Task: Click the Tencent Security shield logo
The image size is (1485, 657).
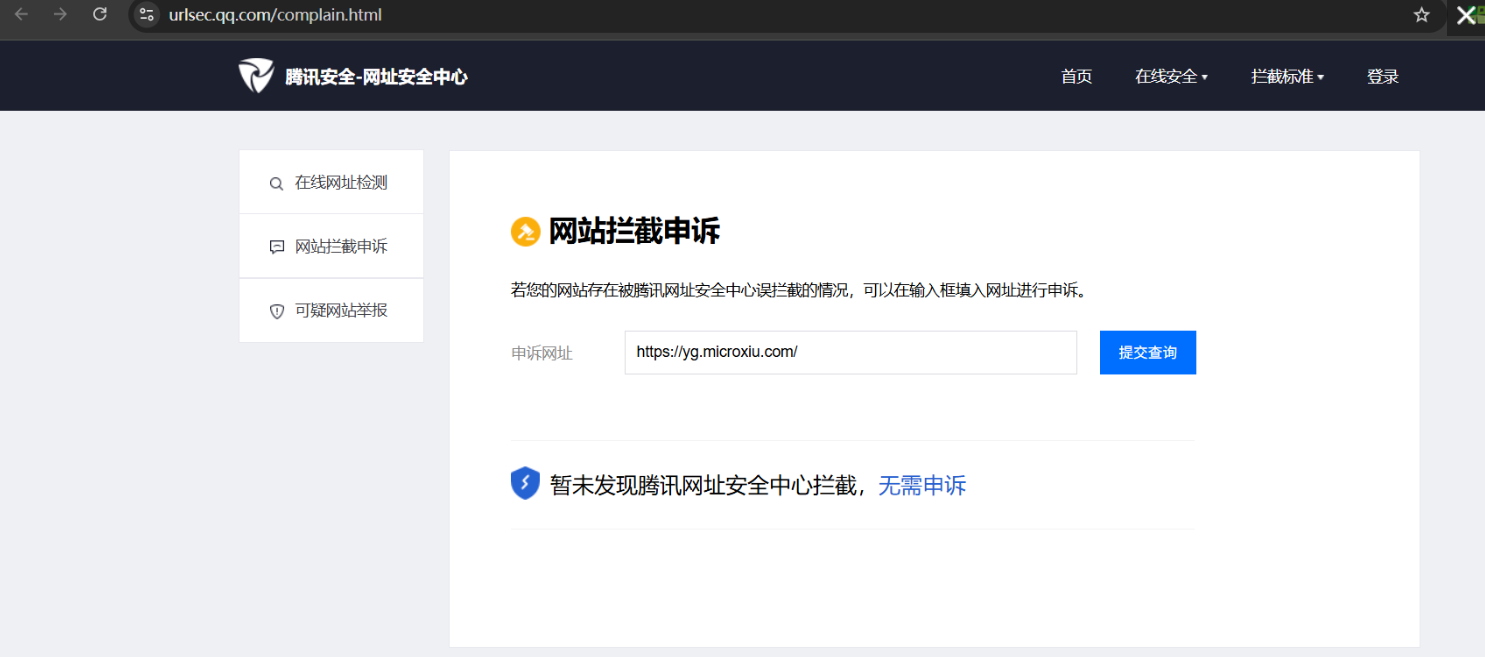Action: (256, 76)
